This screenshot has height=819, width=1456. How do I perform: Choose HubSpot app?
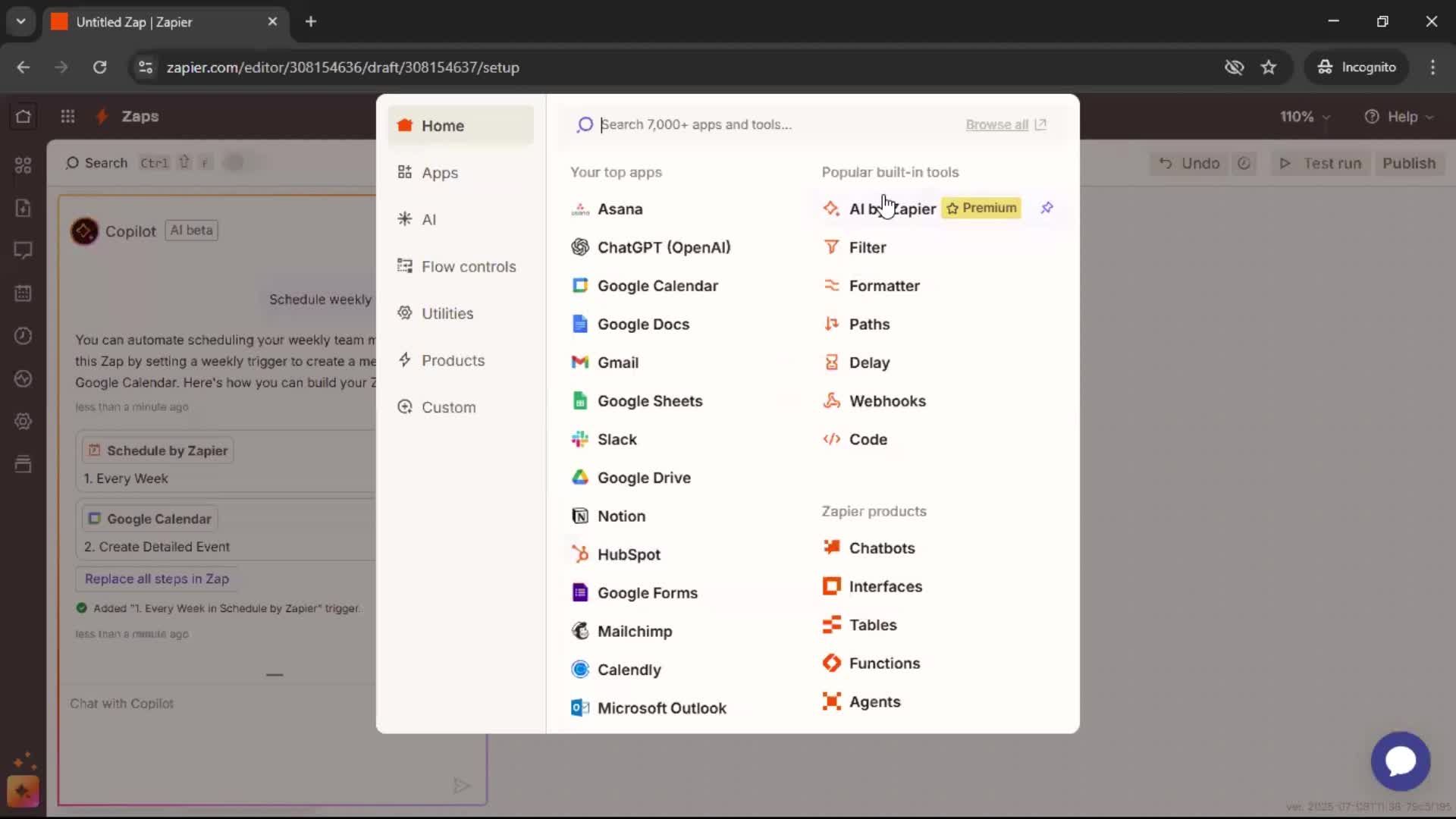coord(616,554)
